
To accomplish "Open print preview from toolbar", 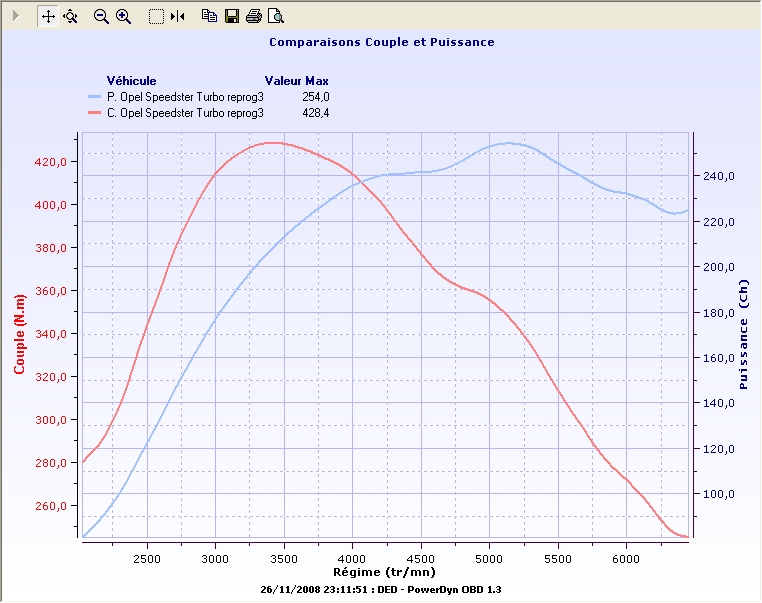I will click(276, 16).
